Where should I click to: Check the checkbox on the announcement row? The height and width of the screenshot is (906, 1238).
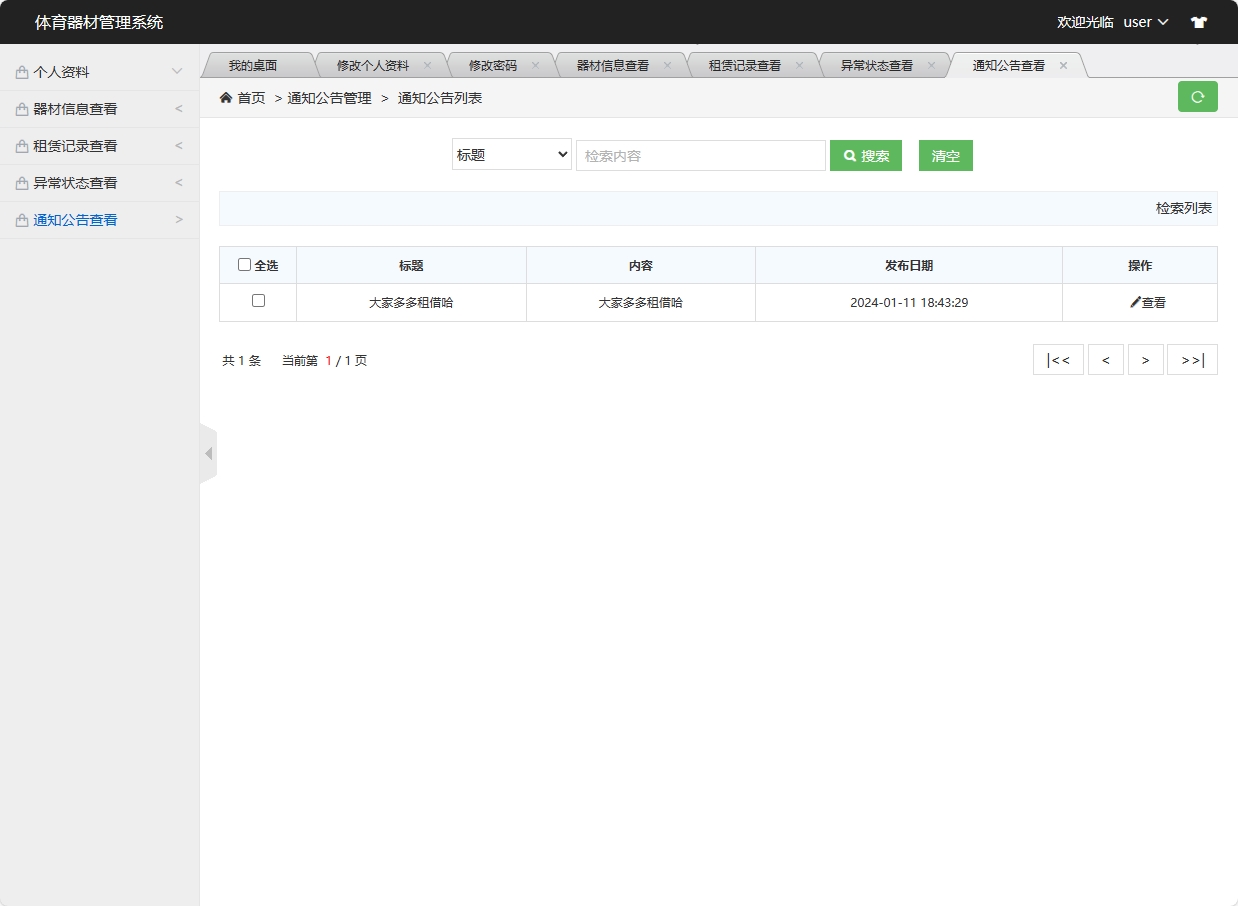pos(257,302)
